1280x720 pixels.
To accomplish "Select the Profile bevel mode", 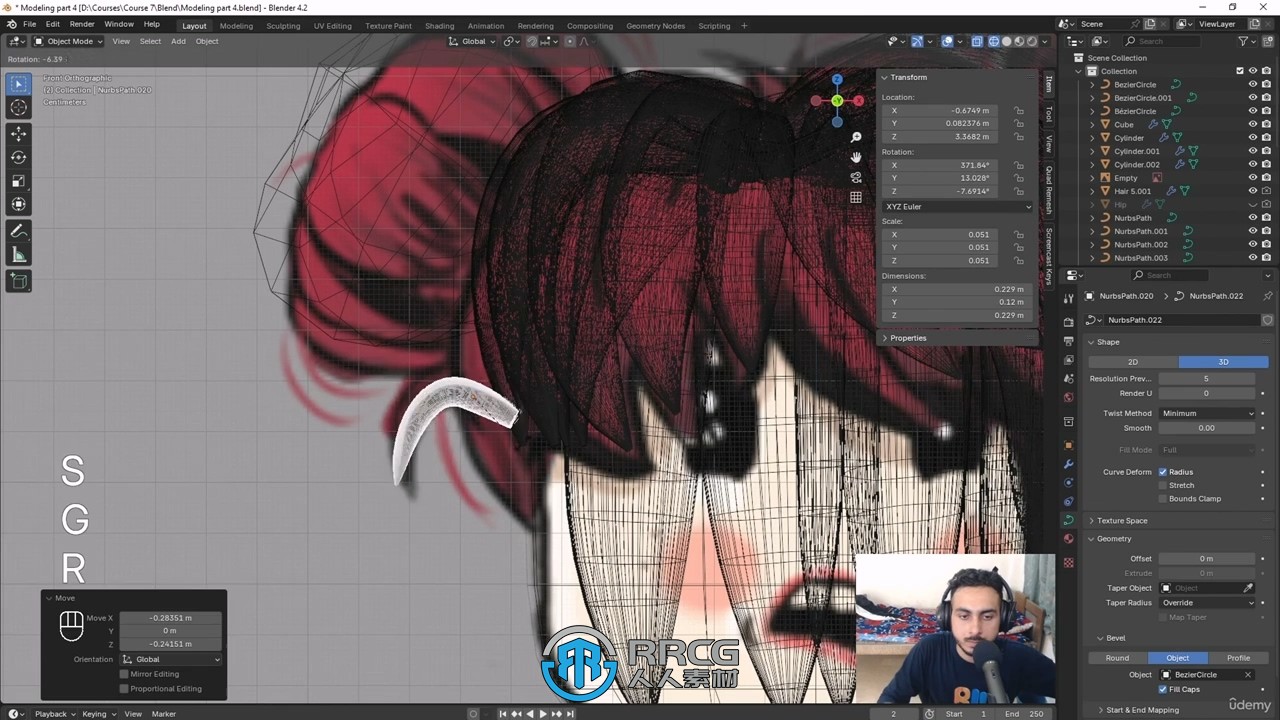I will tap(1238, 658).
